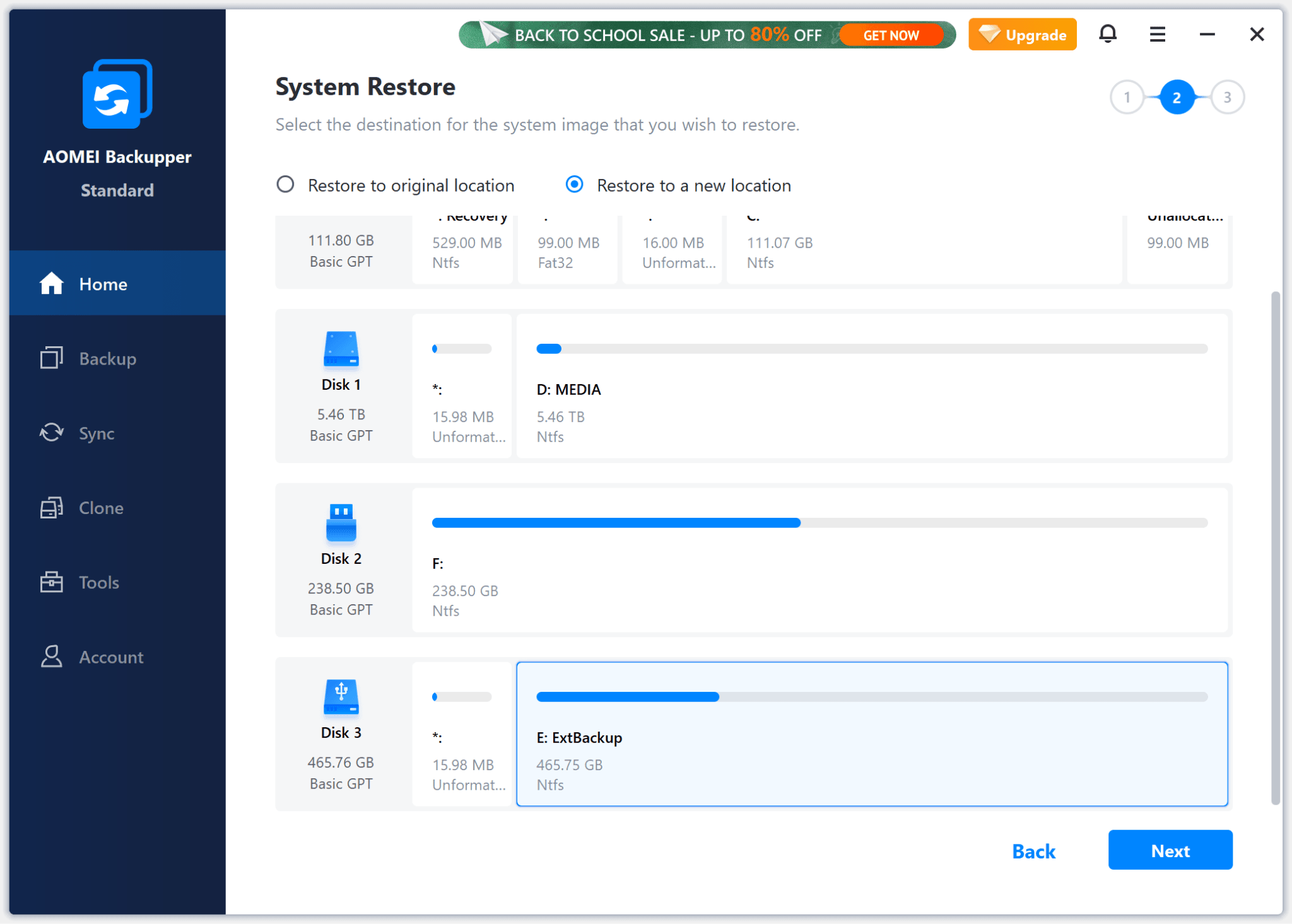Close the AOMEI Backupper window
1292x924 pixels.
[x=1257, y=34]
